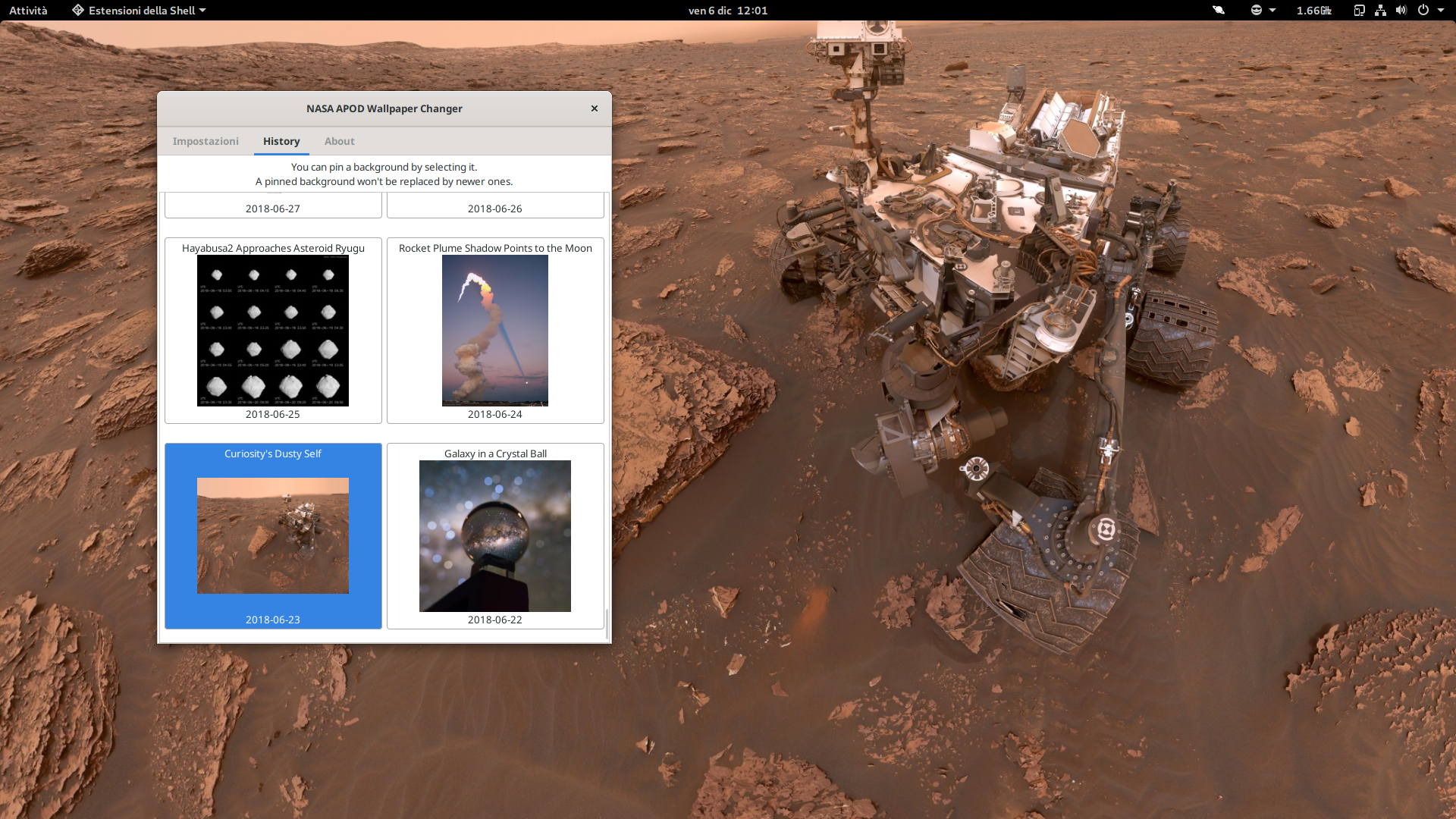Expand the system menu arrow beside power icon
The width and height of the screenshot is (1456, 819).
pos(1441,11)
